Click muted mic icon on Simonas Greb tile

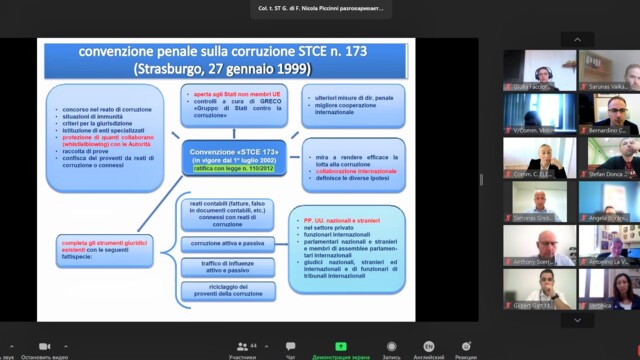point(508,218)
